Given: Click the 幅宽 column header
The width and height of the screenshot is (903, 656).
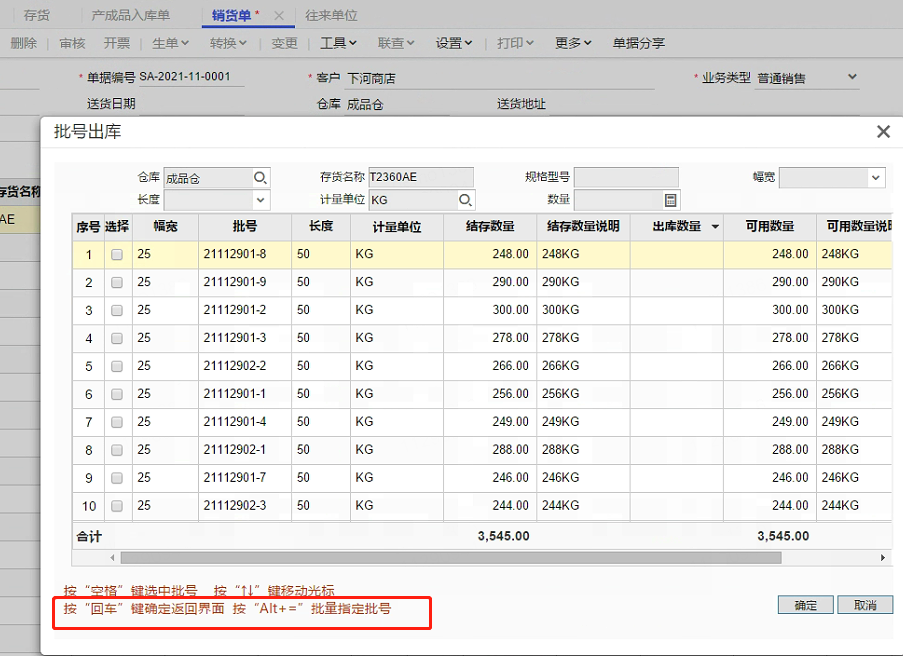Looking at the screenshot, I should tap(165, 227).
